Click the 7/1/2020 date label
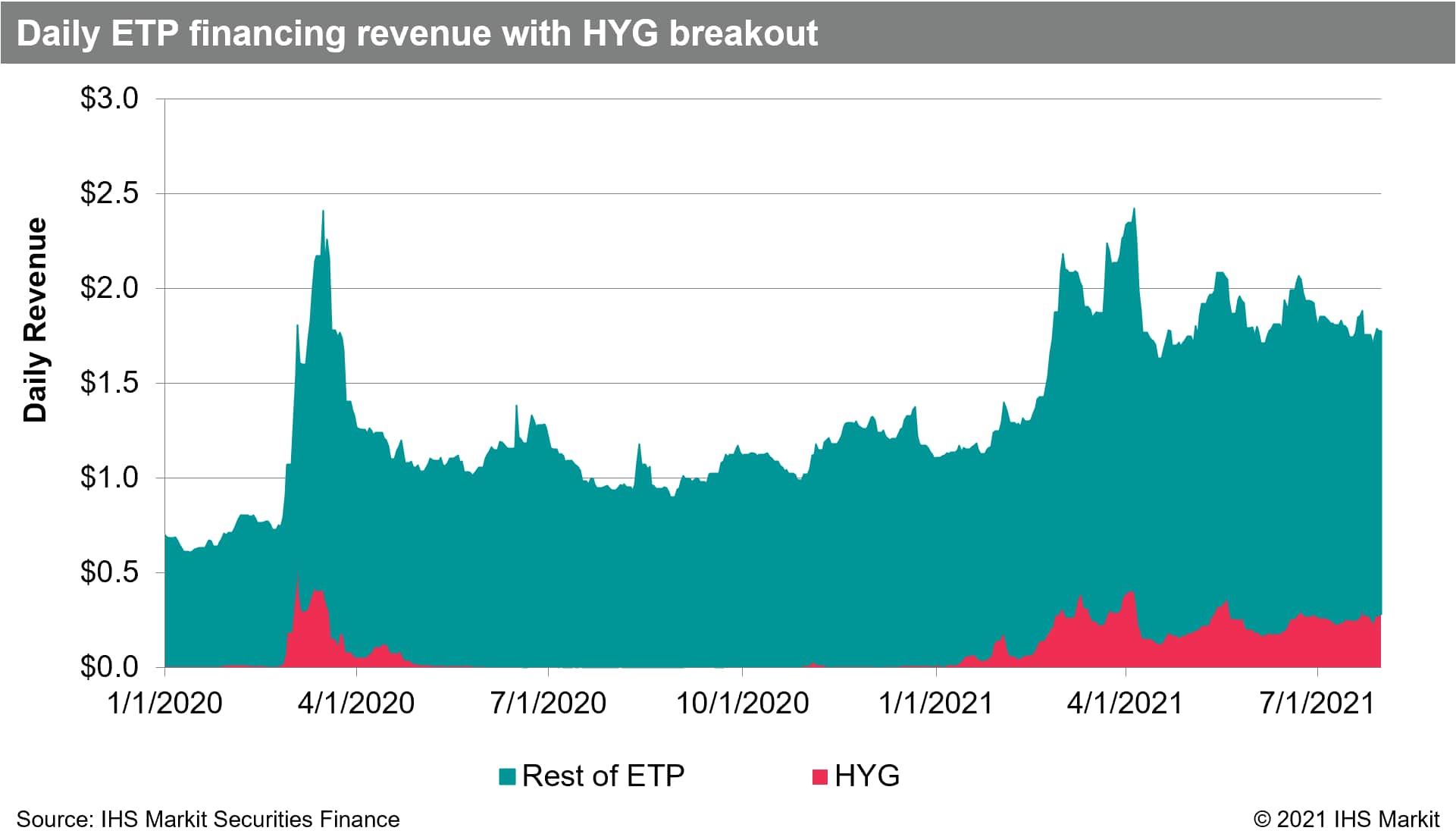The image size is (1456, 837). [548, 704]
